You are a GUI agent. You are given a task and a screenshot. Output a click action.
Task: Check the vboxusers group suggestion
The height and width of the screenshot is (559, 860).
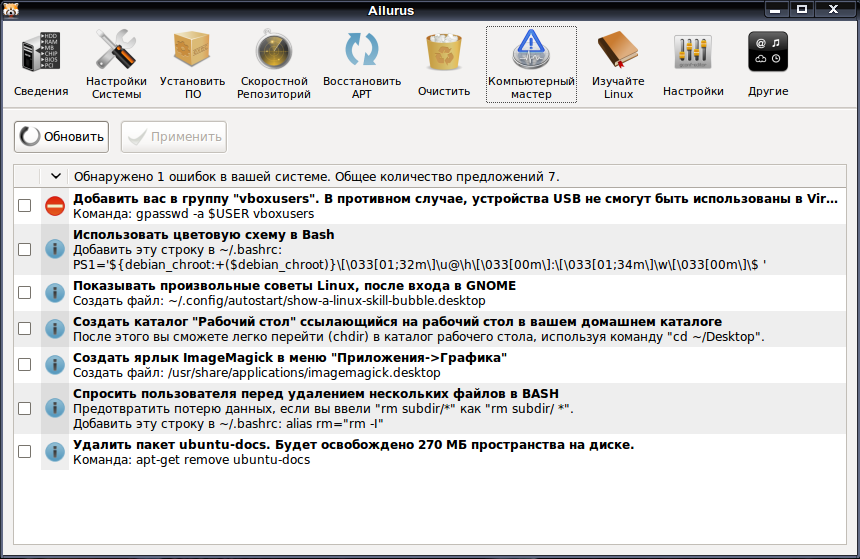(24, 206)
